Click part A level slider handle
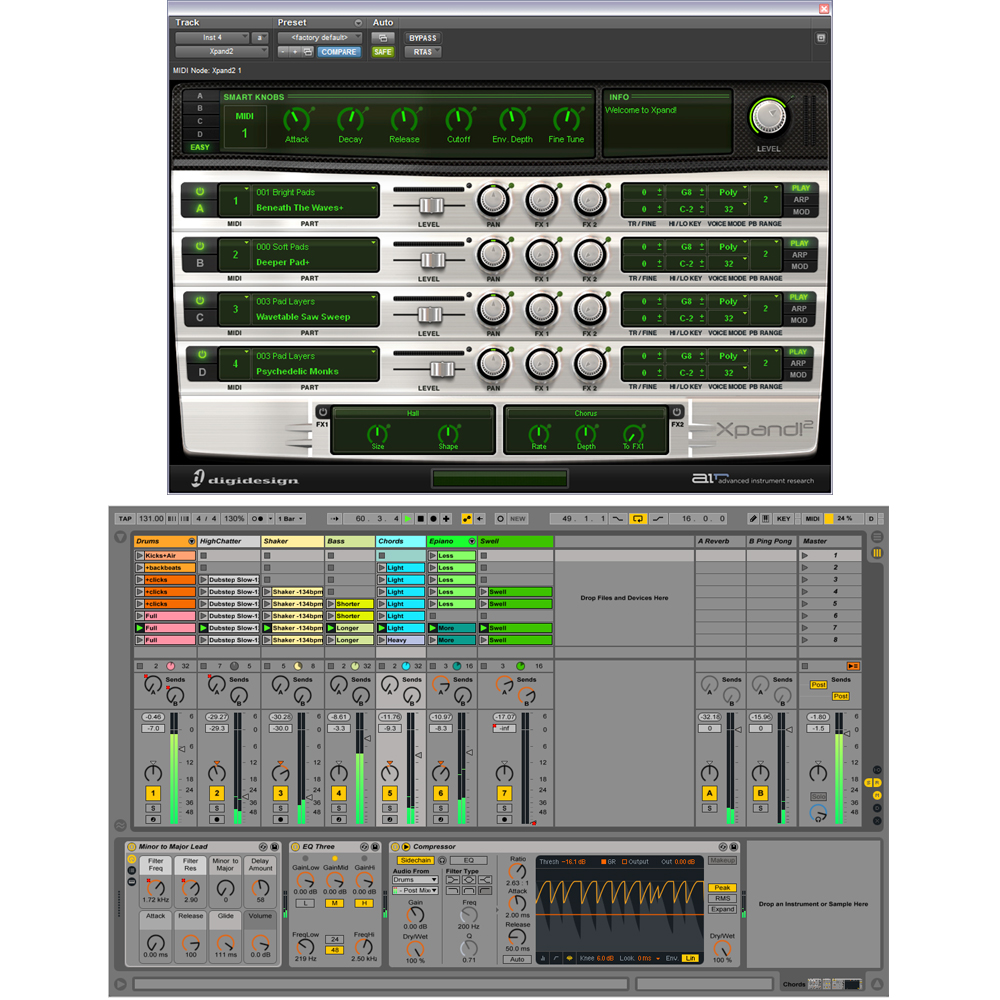The width and height of the screenshot is (1000, 1000). click(x=431, y=205)
